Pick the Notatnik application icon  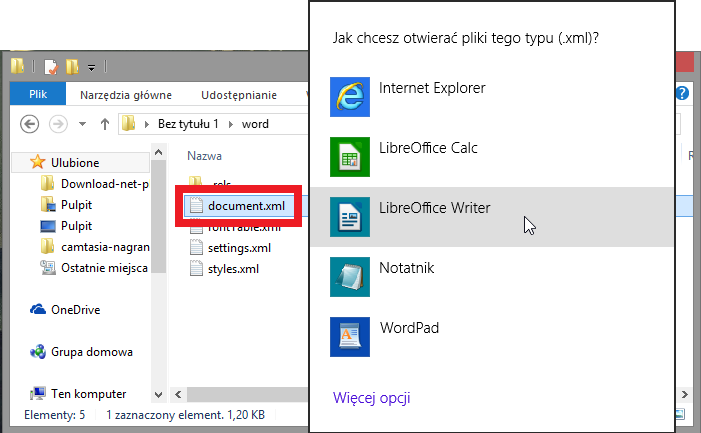pos(350,277)
